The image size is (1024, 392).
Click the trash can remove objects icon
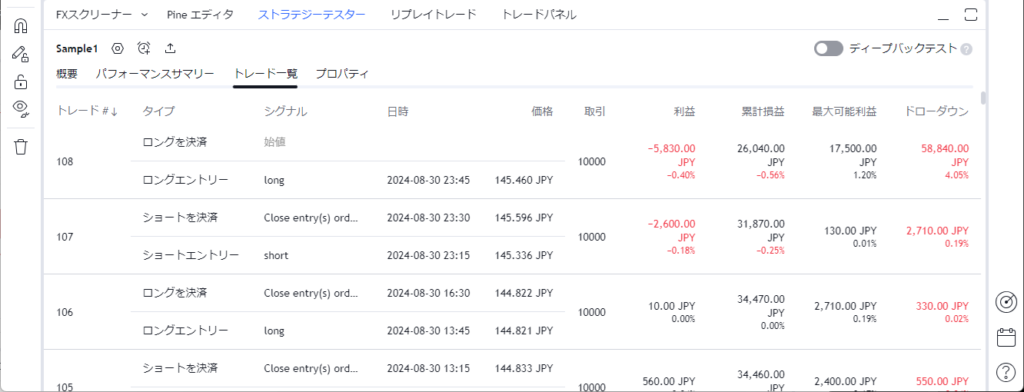click(x=21, y=146)
